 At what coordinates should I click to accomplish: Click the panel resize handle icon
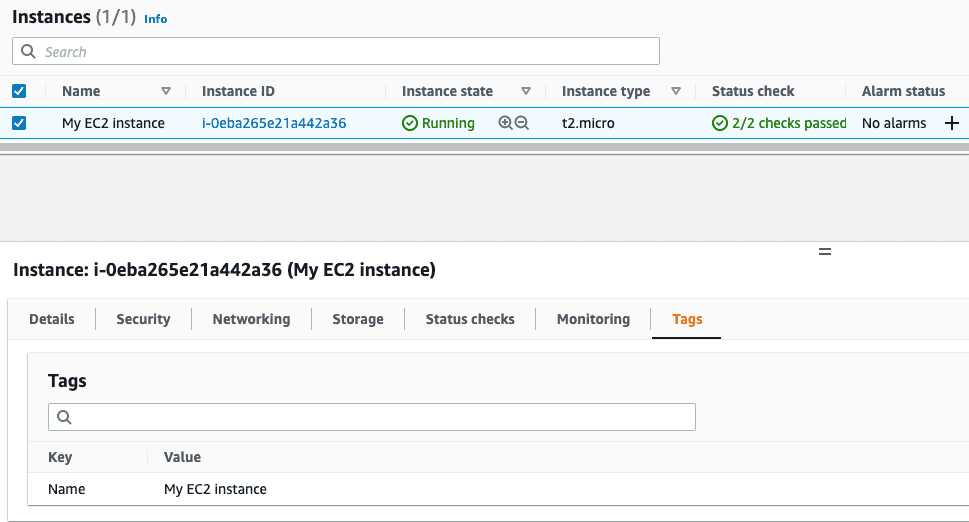coord(825,251)
